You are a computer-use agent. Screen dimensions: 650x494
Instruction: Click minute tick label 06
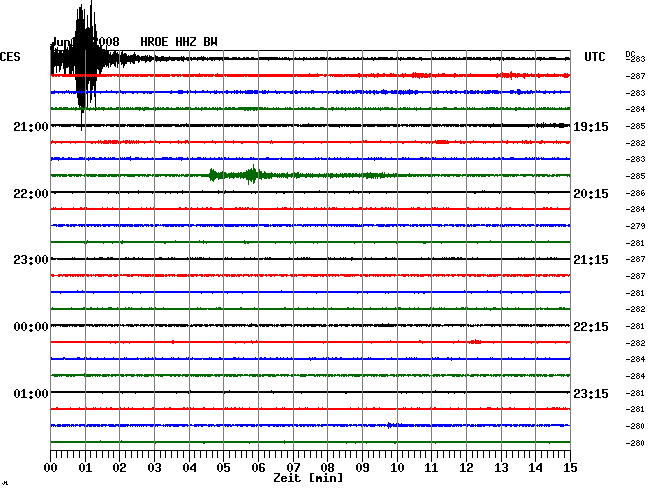coord(258,468)
